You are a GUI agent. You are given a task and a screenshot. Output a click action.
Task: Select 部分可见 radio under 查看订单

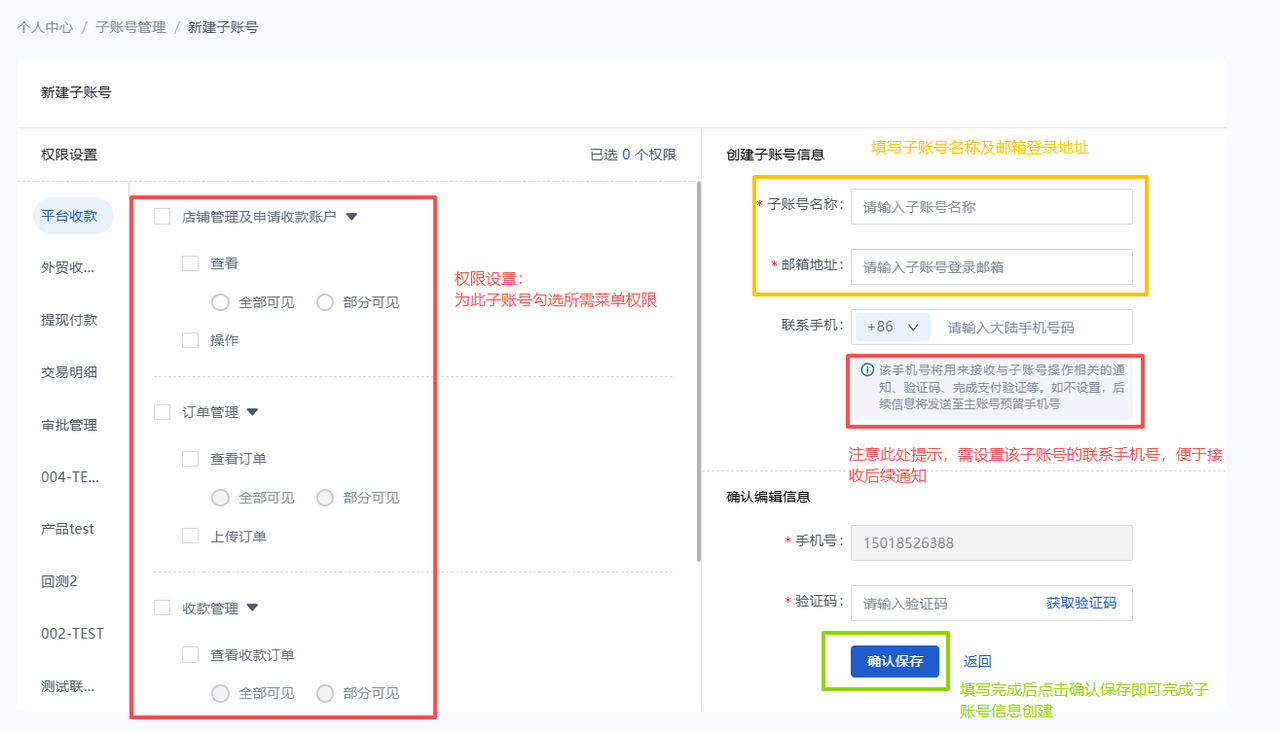[x=324, y=497]
